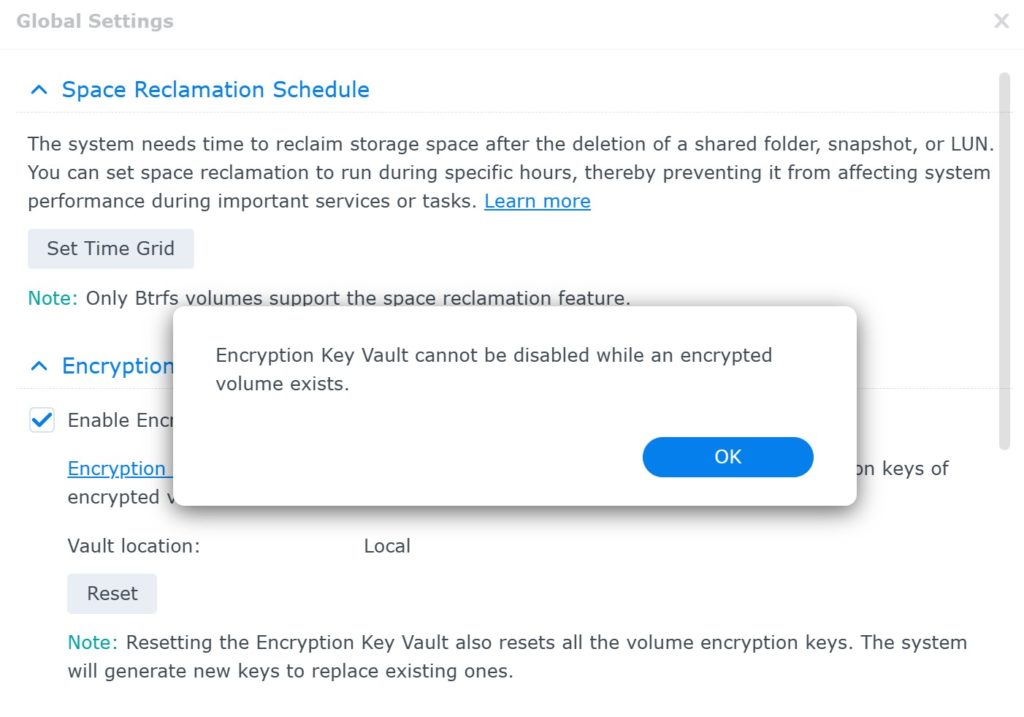
Task: Click the Encryption Key Vault warning message text
Action: [x=495, y=368]
